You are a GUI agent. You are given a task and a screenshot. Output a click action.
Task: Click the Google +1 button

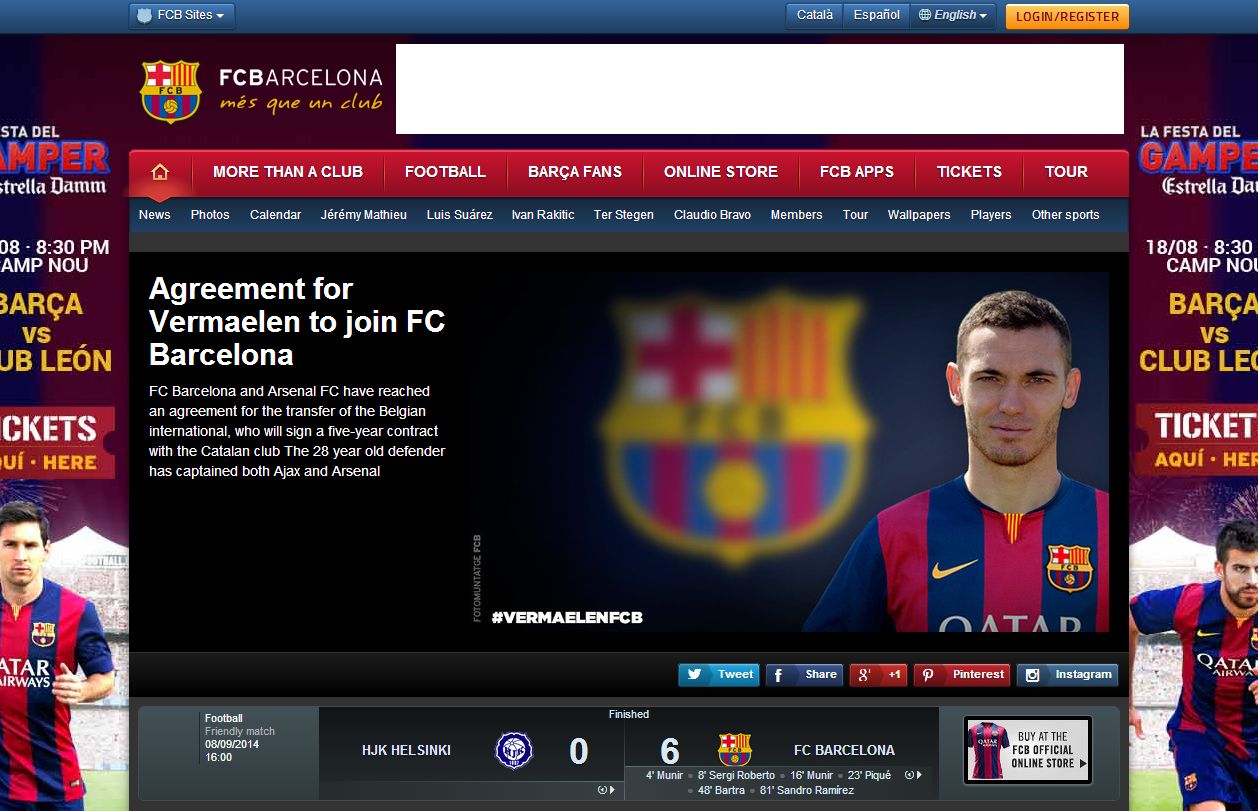click(x=878, y=675)
